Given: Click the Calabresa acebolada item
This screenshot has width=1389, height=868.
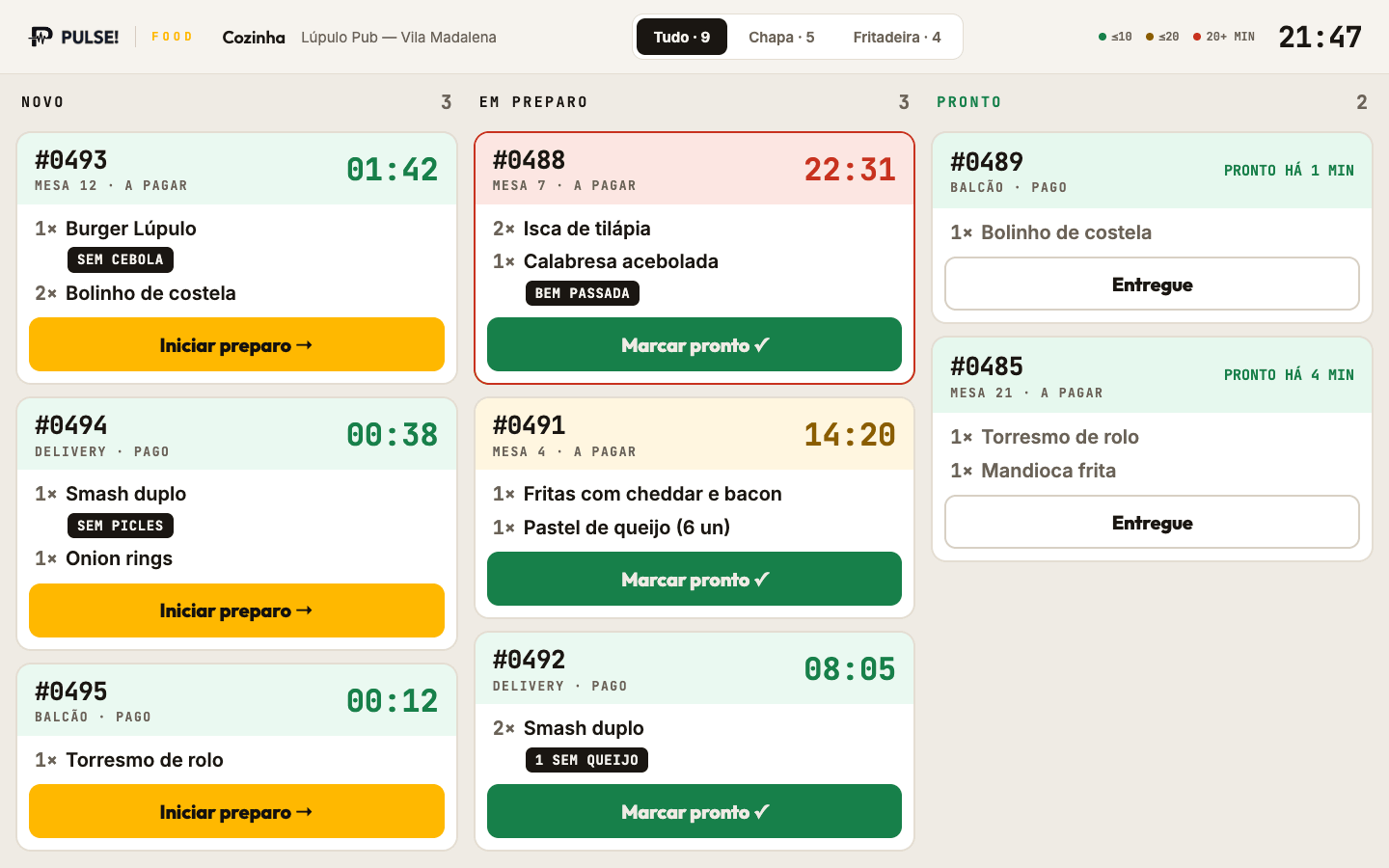Looking at the screenshot, I should [x=621, y=261].
